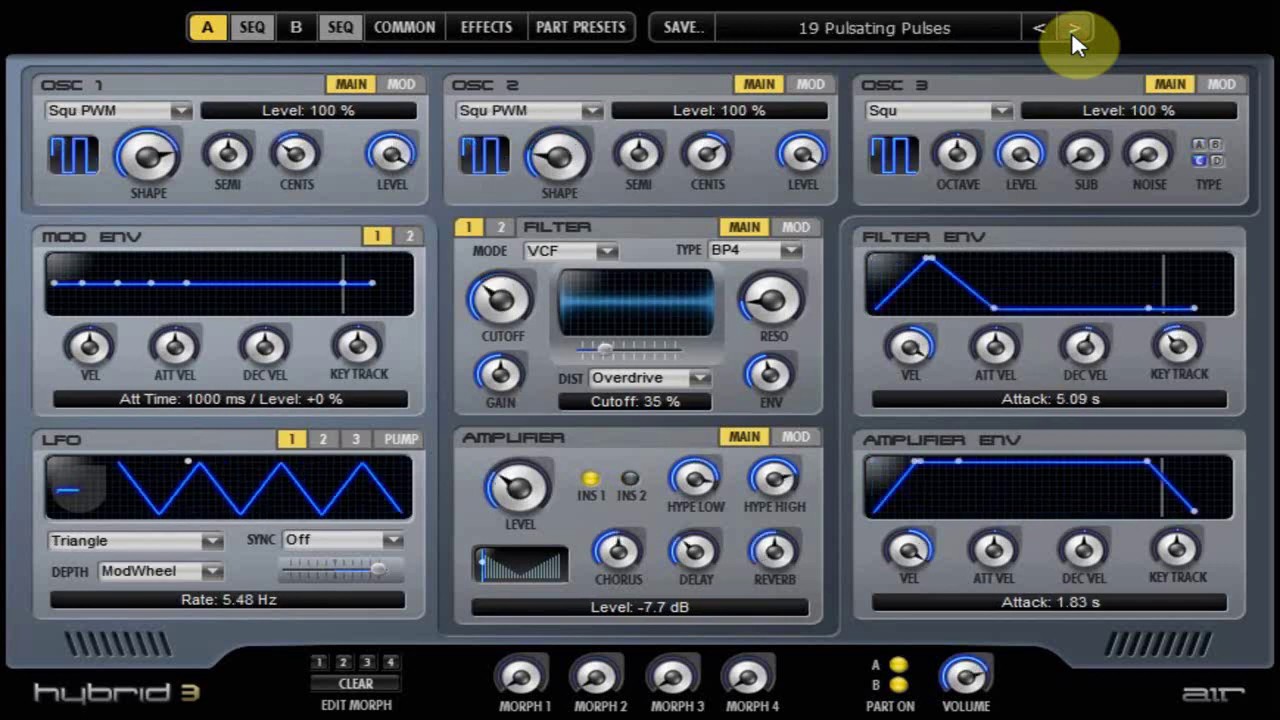This screenshot has height=720, width=1280.
Task: Click the REVERB knob
Action: (774, 550)
